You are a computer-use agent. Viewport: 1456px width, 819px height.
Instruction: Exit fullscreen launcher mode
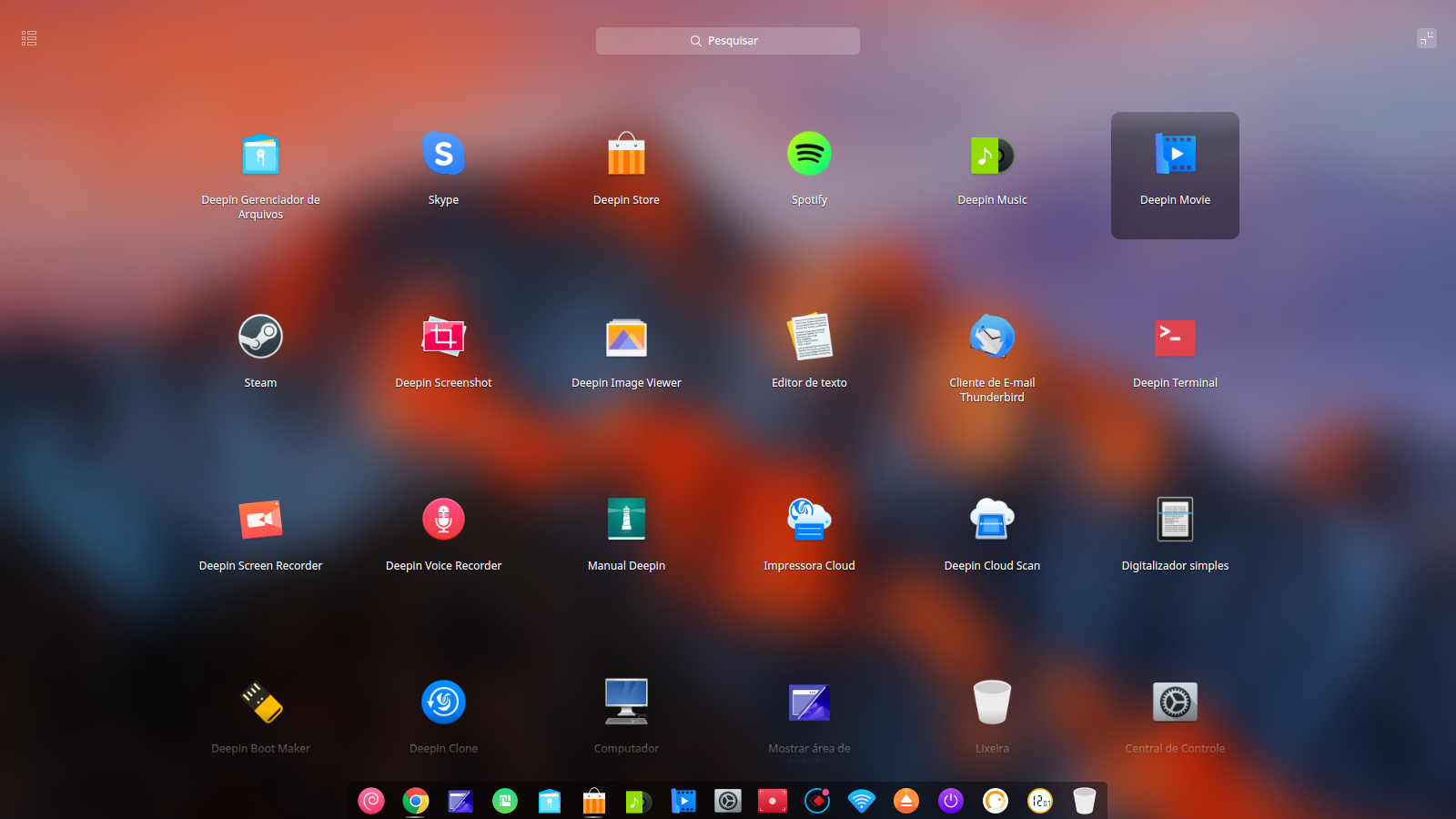[1426, 39]
